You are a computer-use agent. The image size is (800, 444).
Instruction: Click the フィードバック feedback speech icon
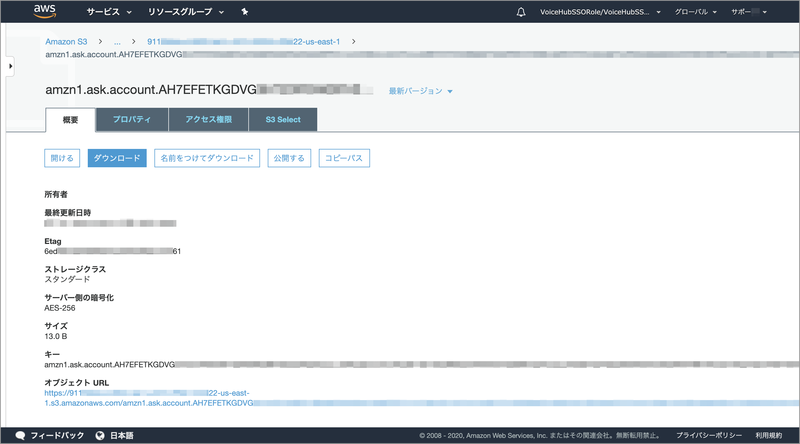pos(20,435)
